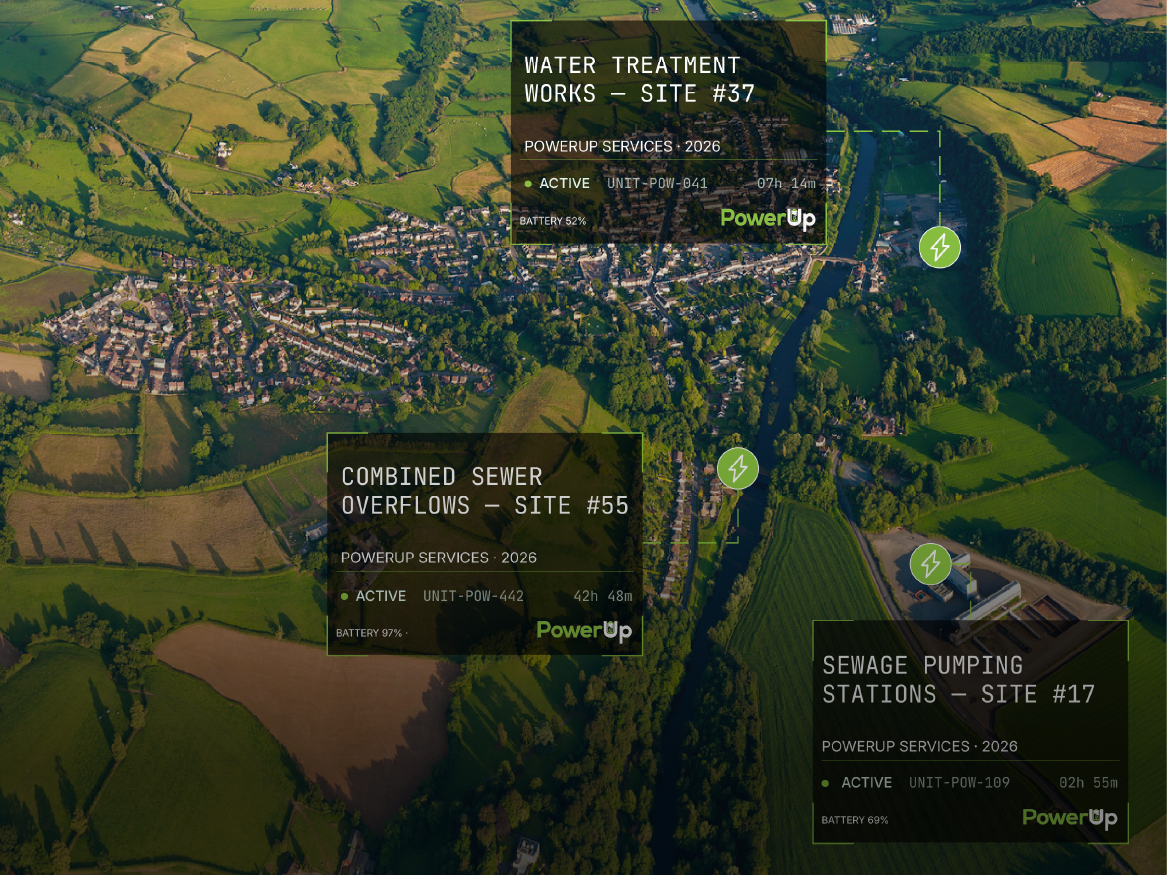Select unit ID UNIT-POW-041

657,184
